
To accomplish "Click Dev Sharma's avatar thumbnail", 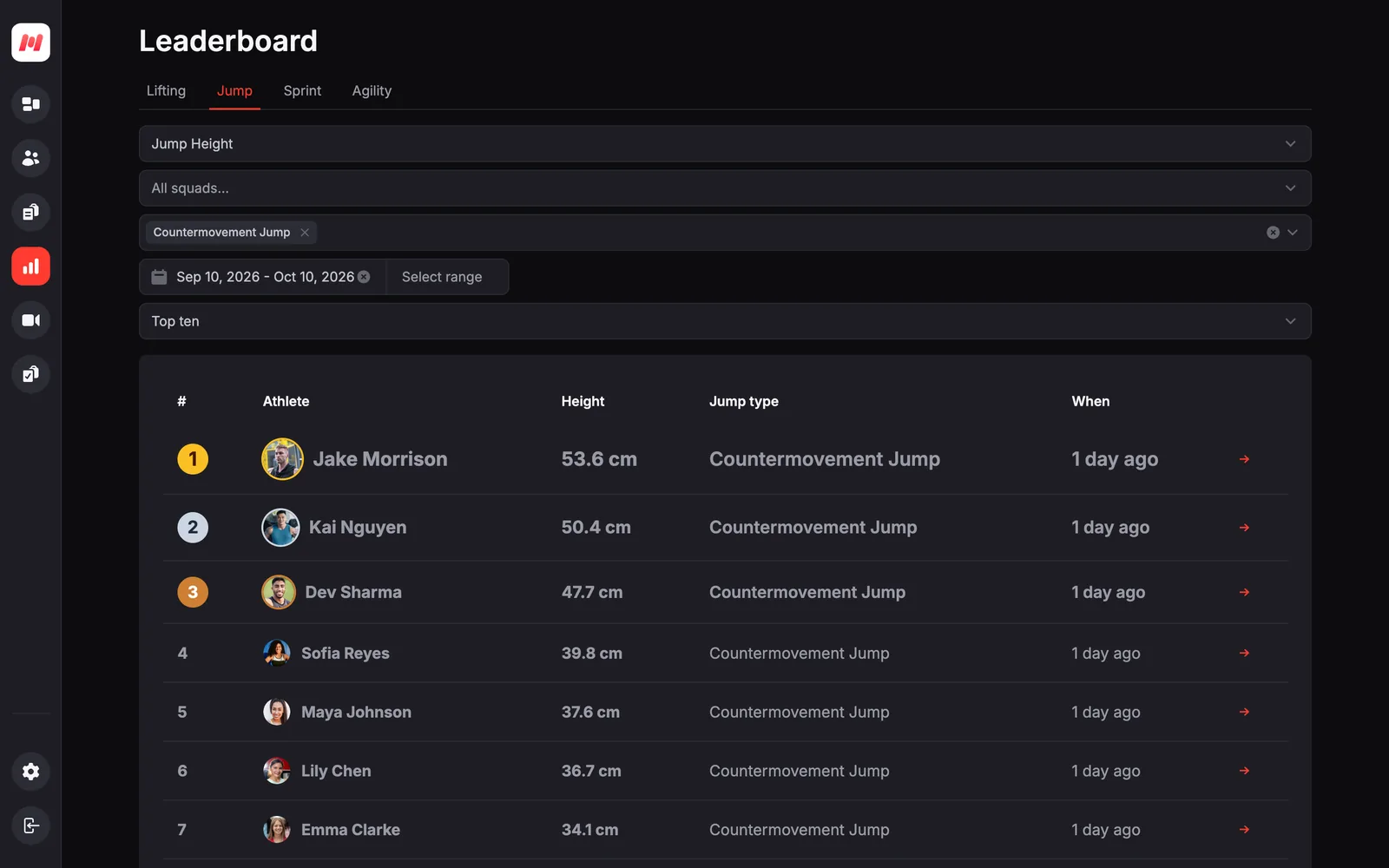I will (x=279, y=592).
